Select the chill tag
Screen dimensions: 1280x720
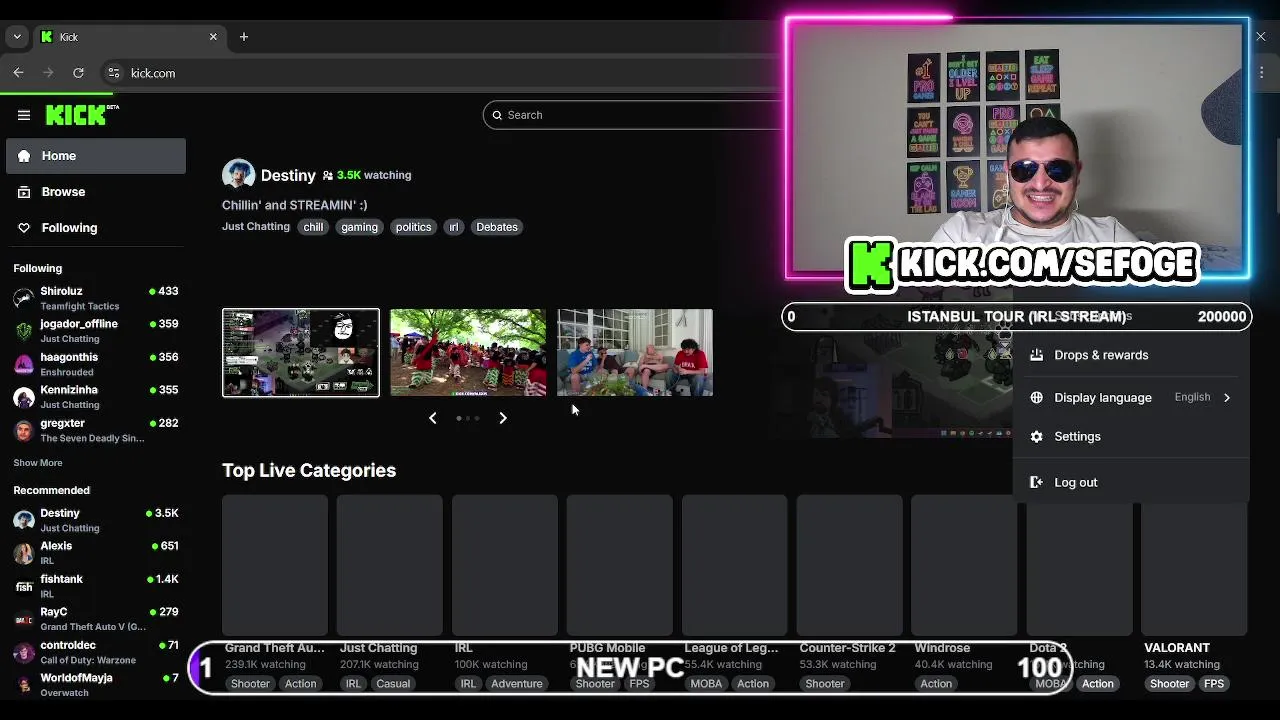click(313, 227)
